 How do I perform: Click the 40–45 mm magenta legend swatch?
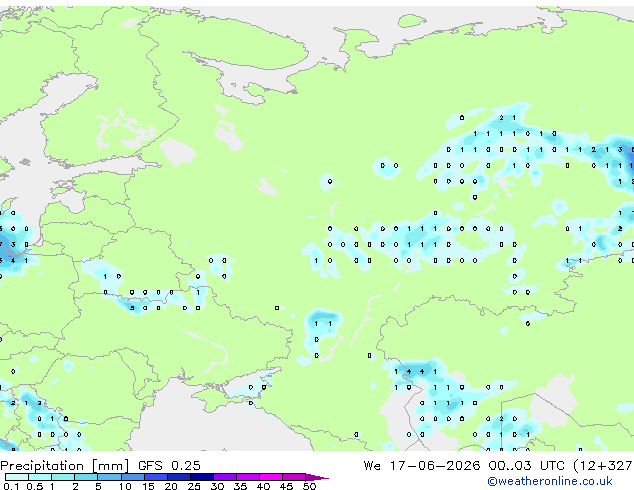(x=271, y=477)
